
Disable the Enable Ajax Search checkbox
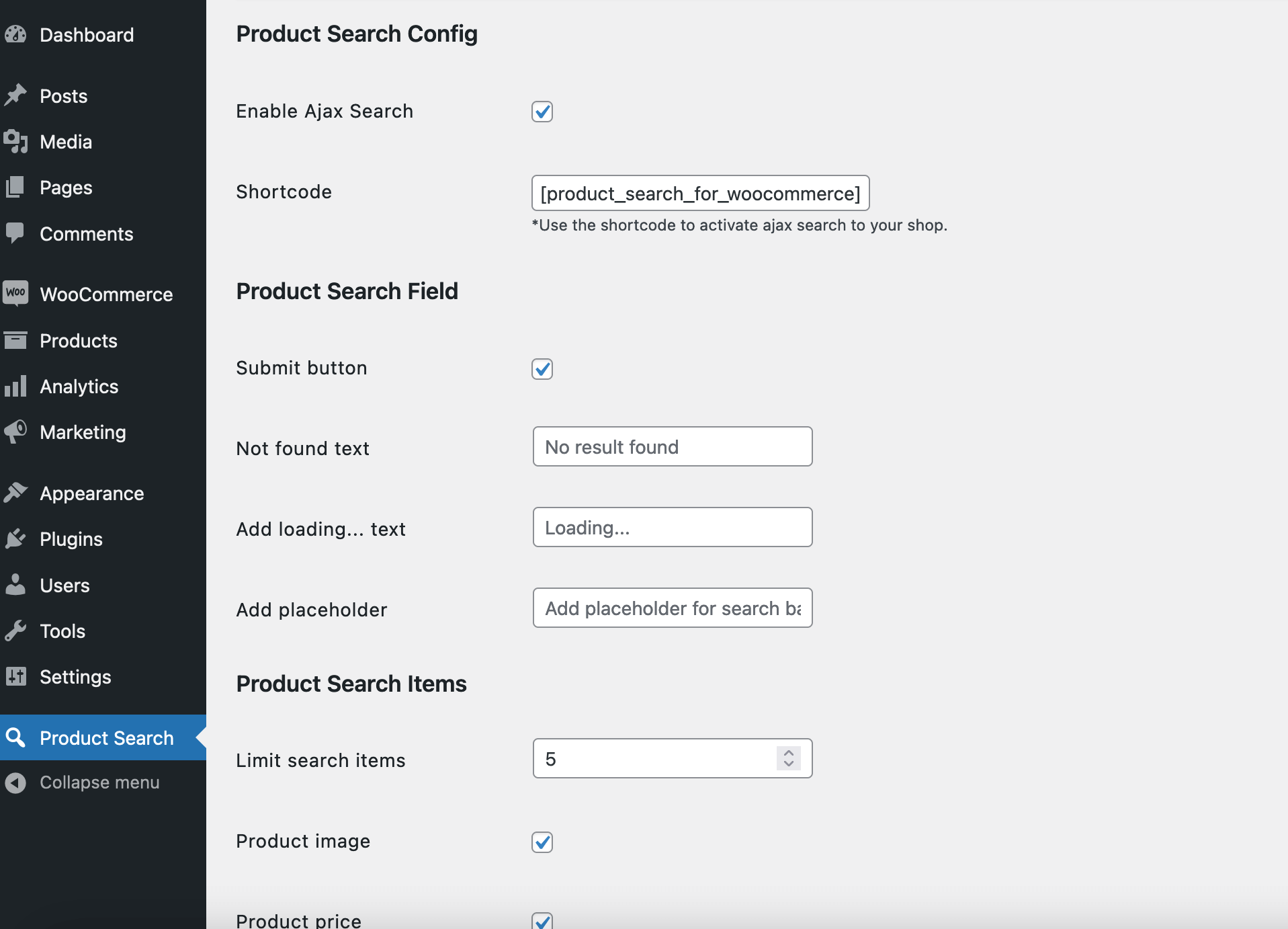[542, 112]
